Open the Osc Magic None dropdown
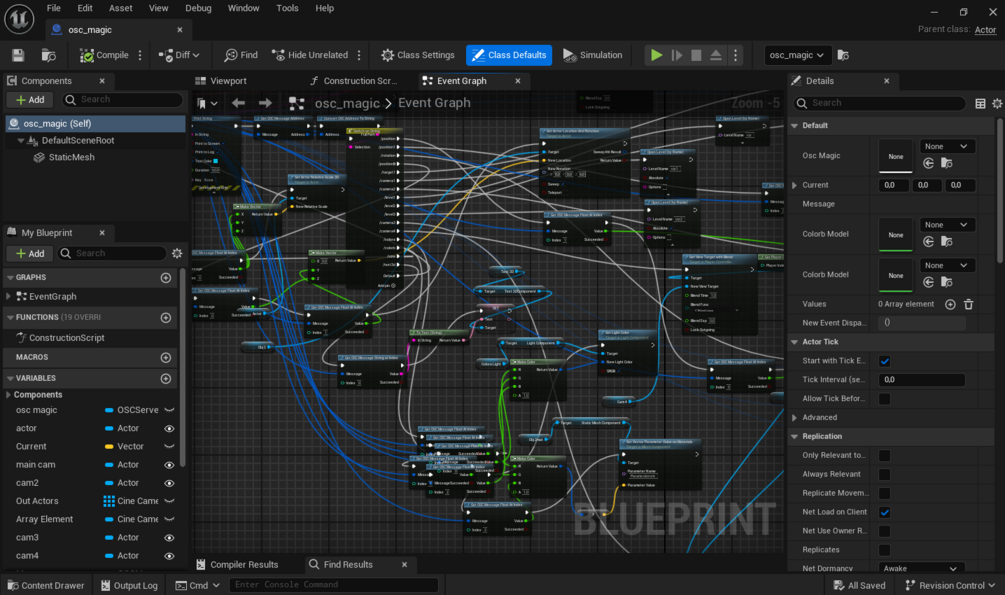This screenshot has width=1005, height=595. pos(947,146)
